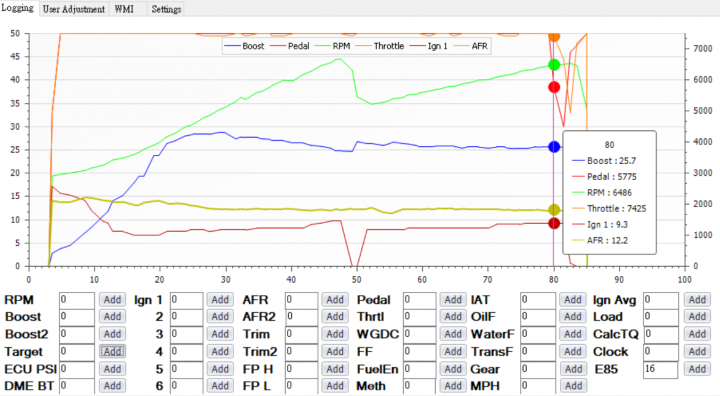Click the green RPM marker on chart
This screenshot has height=396, width=720.
click(554, 65)
